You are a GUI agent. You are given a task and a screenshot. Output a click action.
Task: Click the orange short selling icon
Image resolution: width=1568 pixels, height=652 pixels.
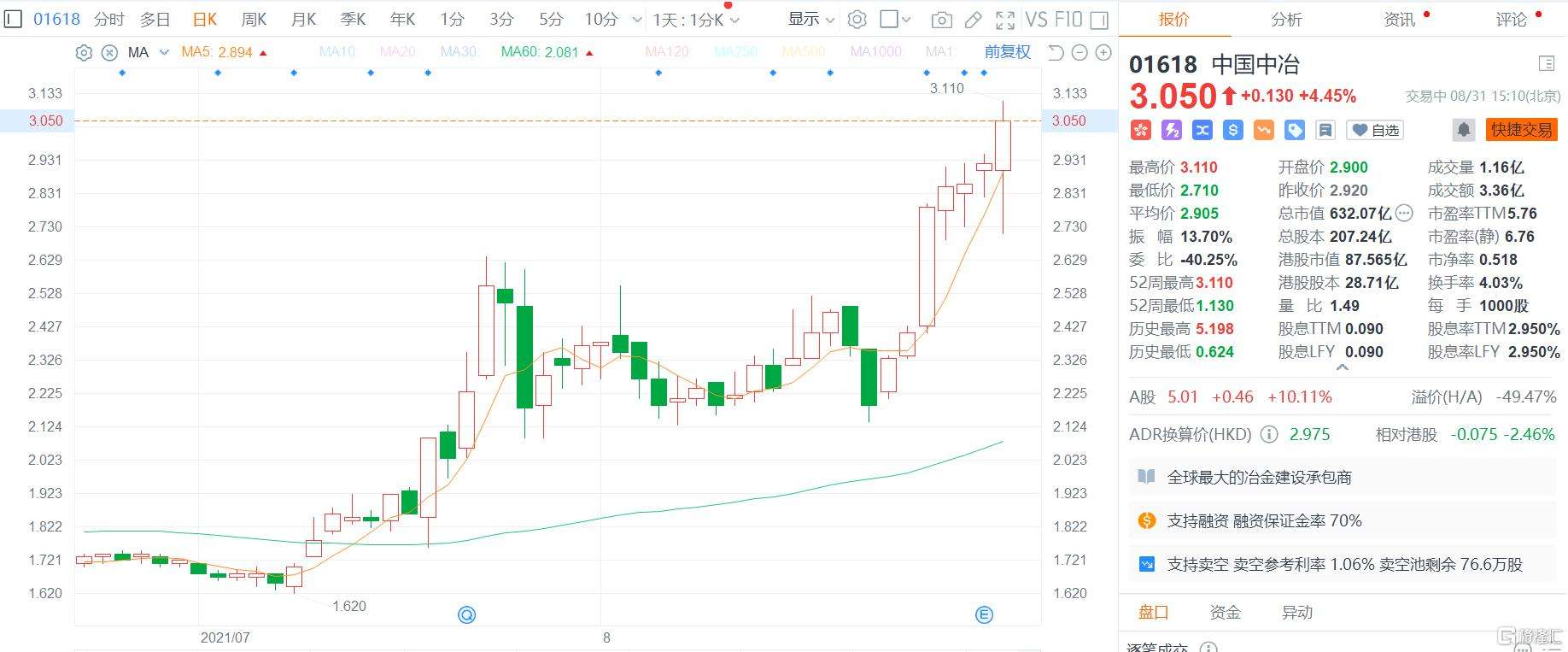(1264, 130)
